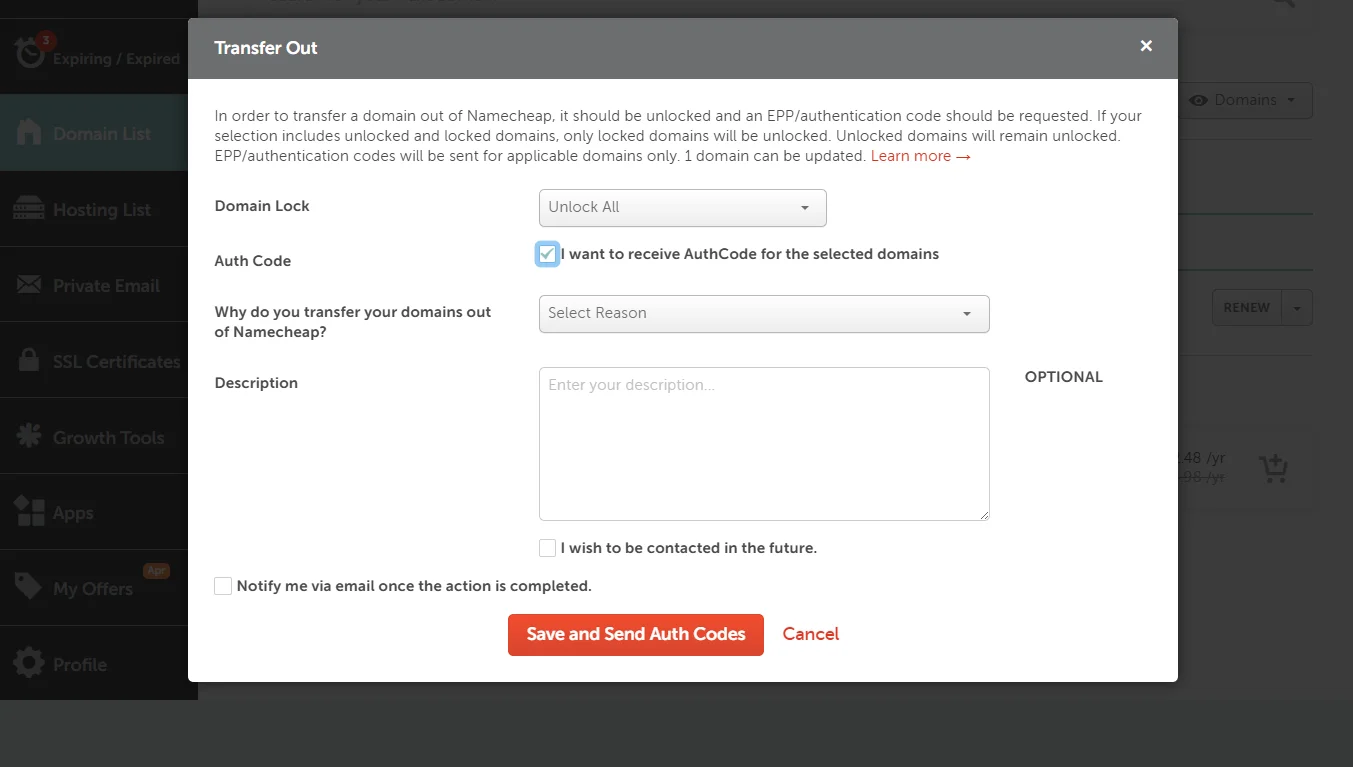
Task: Expand the arrow beside RENEW
Action: tap(1297, 307)
